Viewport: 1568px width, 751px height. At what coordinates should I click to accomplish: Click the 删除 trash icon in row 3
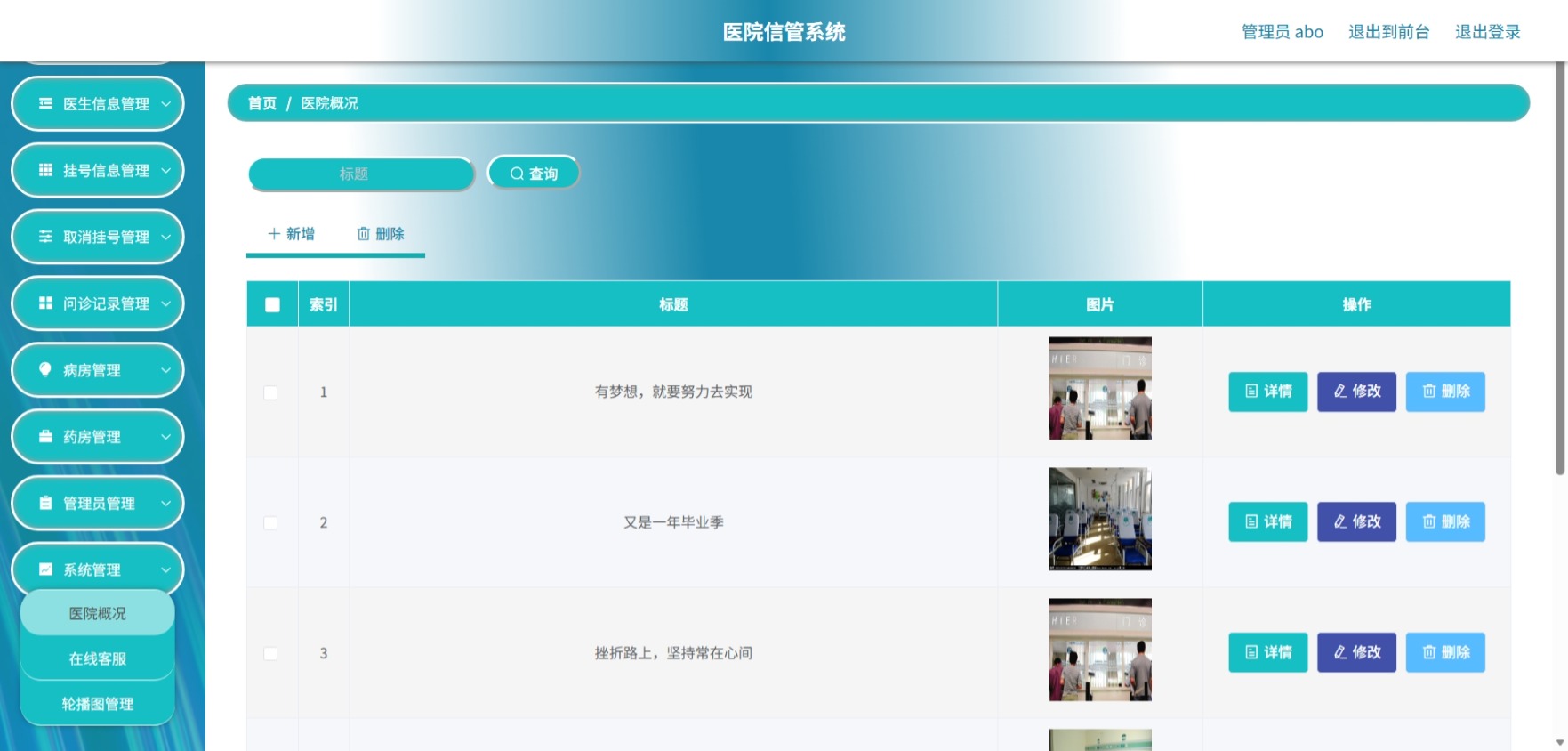coord(1429,652)
